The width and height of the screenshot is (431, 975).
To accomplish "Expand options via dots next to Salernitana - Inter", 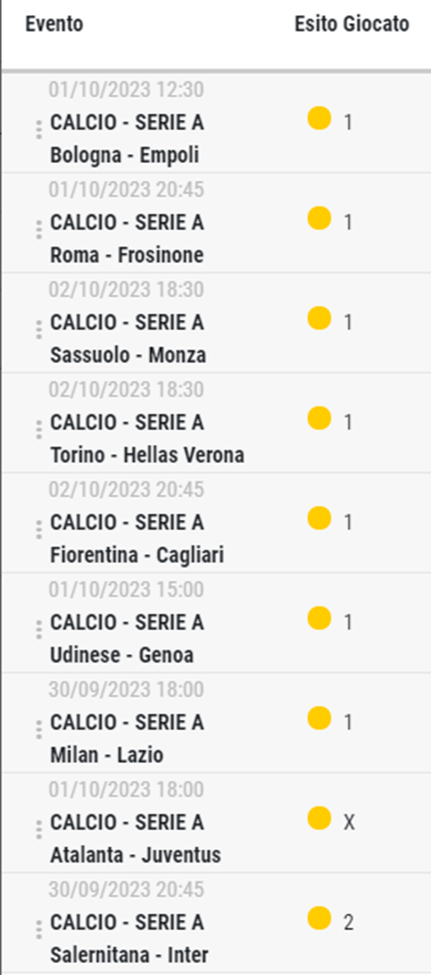I will [x=39, y=929].
